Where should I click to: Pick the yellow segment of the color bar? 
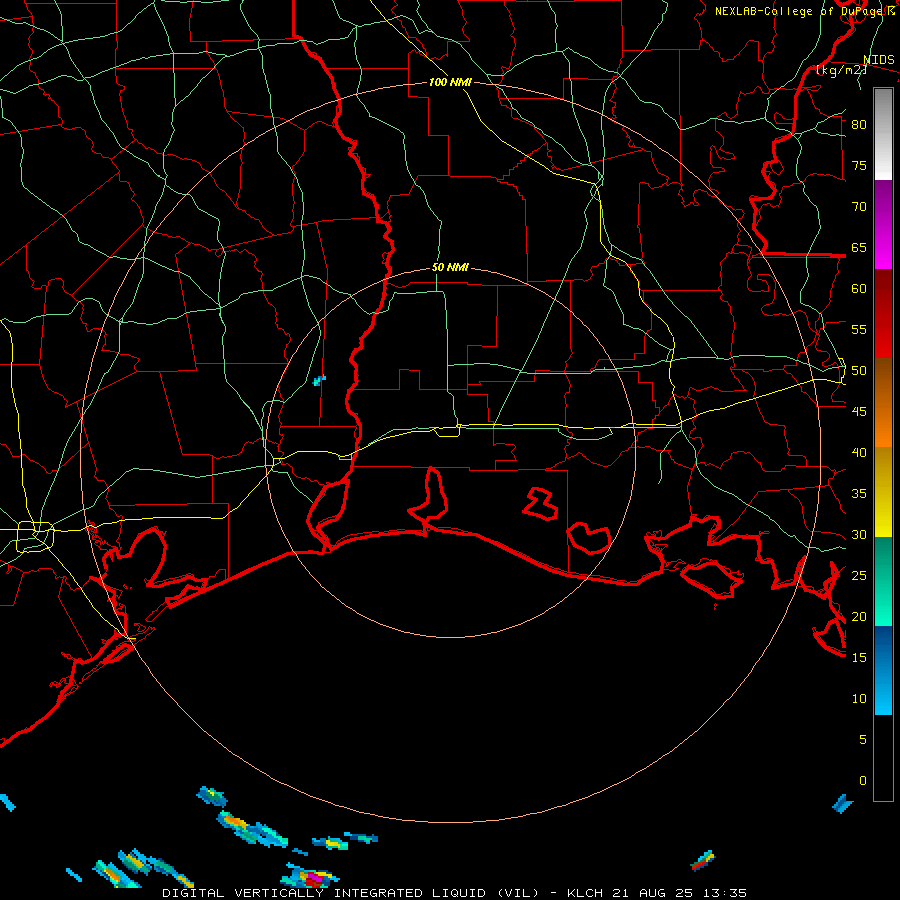point(883,492)
